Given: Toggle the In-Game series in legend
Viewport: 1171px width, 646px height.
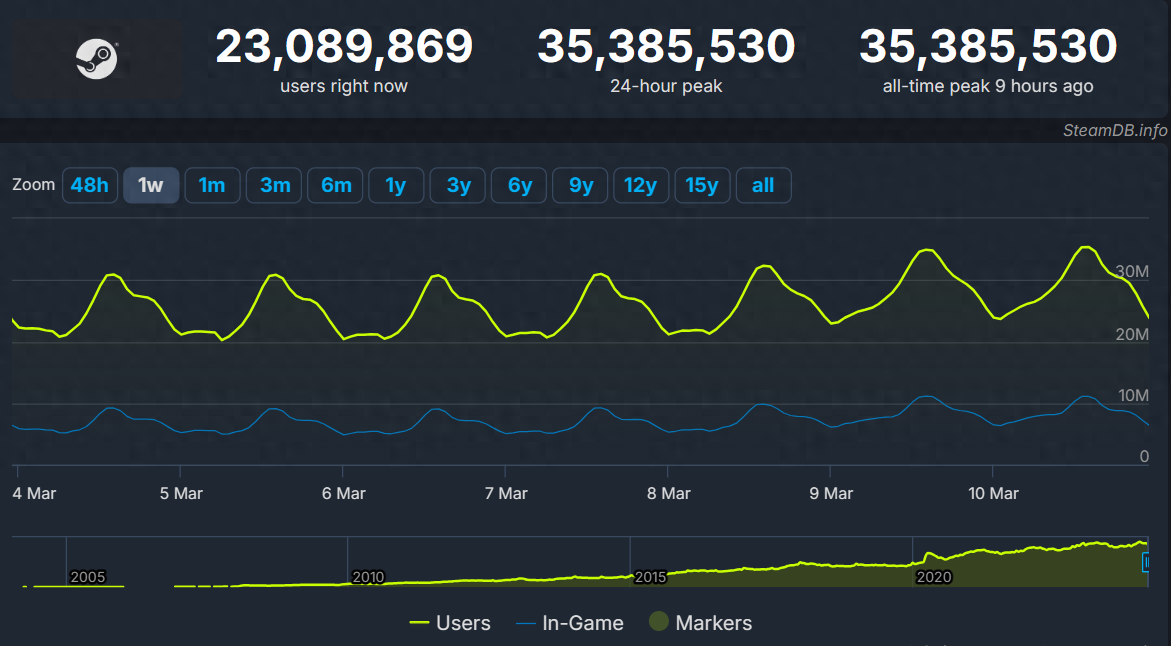Looking at the screenshot, I should 569,623.
